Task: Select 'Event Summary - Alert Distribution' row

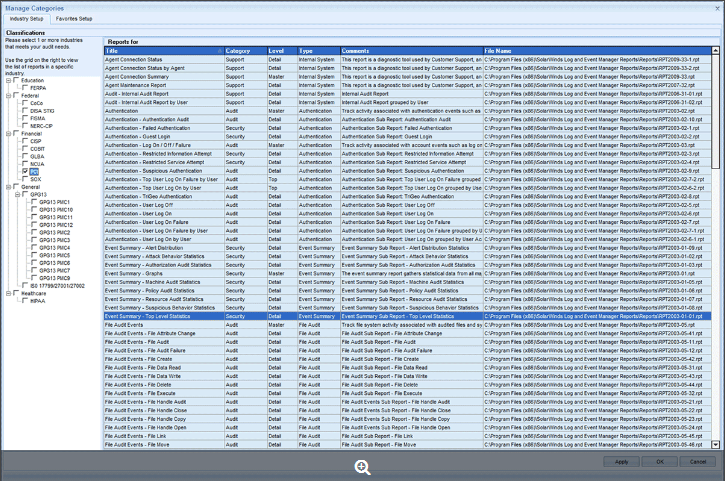Action: (407, 248)
